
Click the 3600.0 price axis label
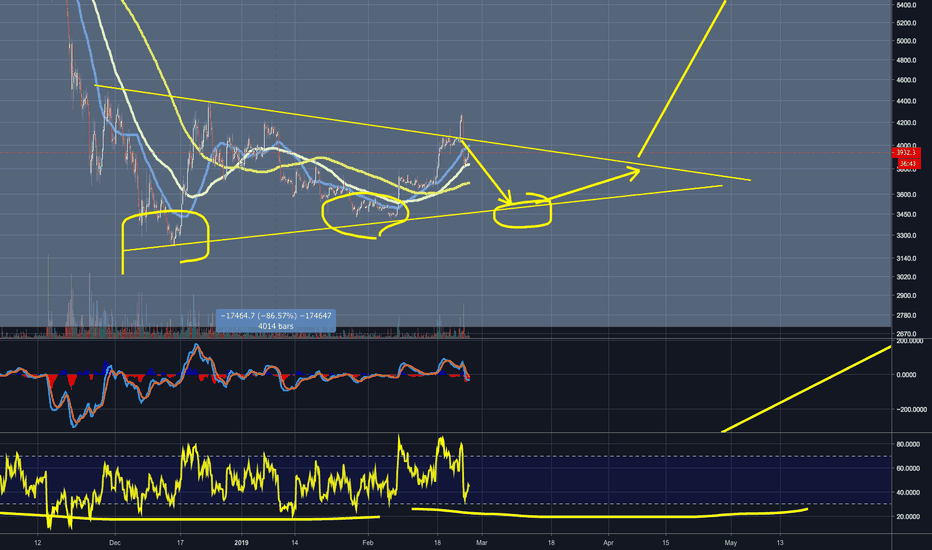pyautogui.click(x=906, y=194)
